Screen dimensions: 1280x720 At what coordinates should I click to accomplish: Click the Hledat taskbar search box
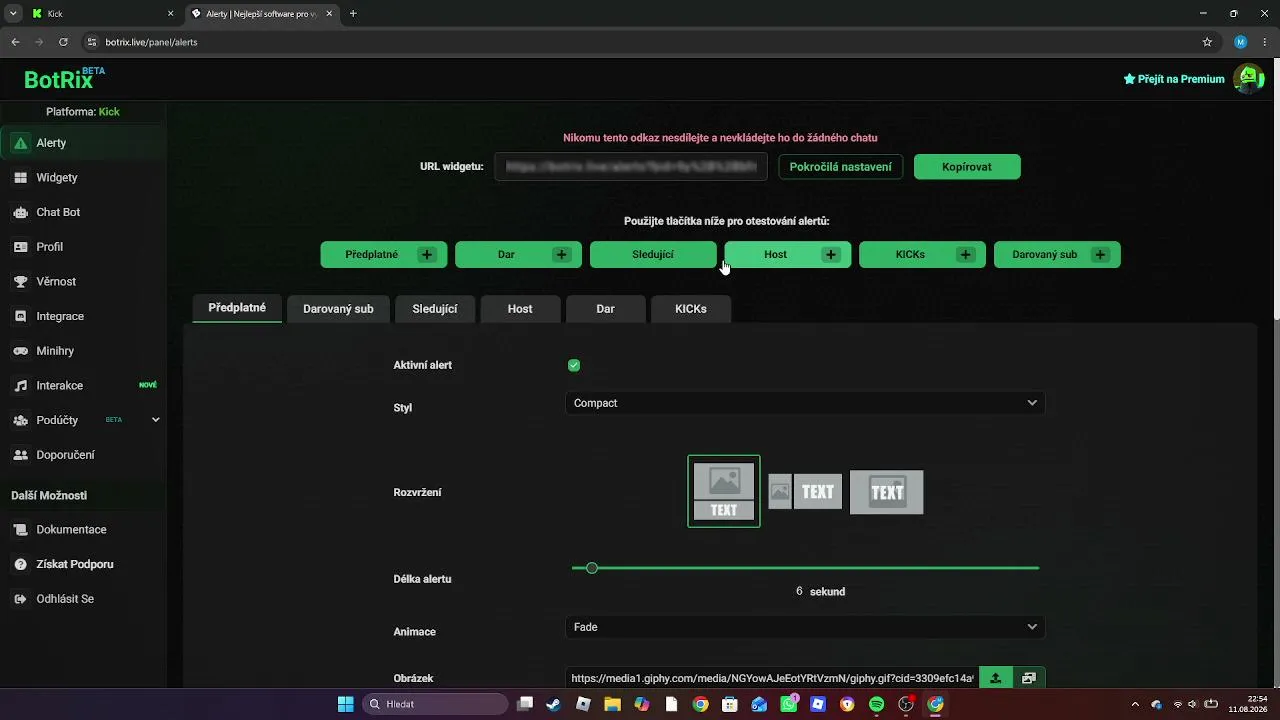436,704
